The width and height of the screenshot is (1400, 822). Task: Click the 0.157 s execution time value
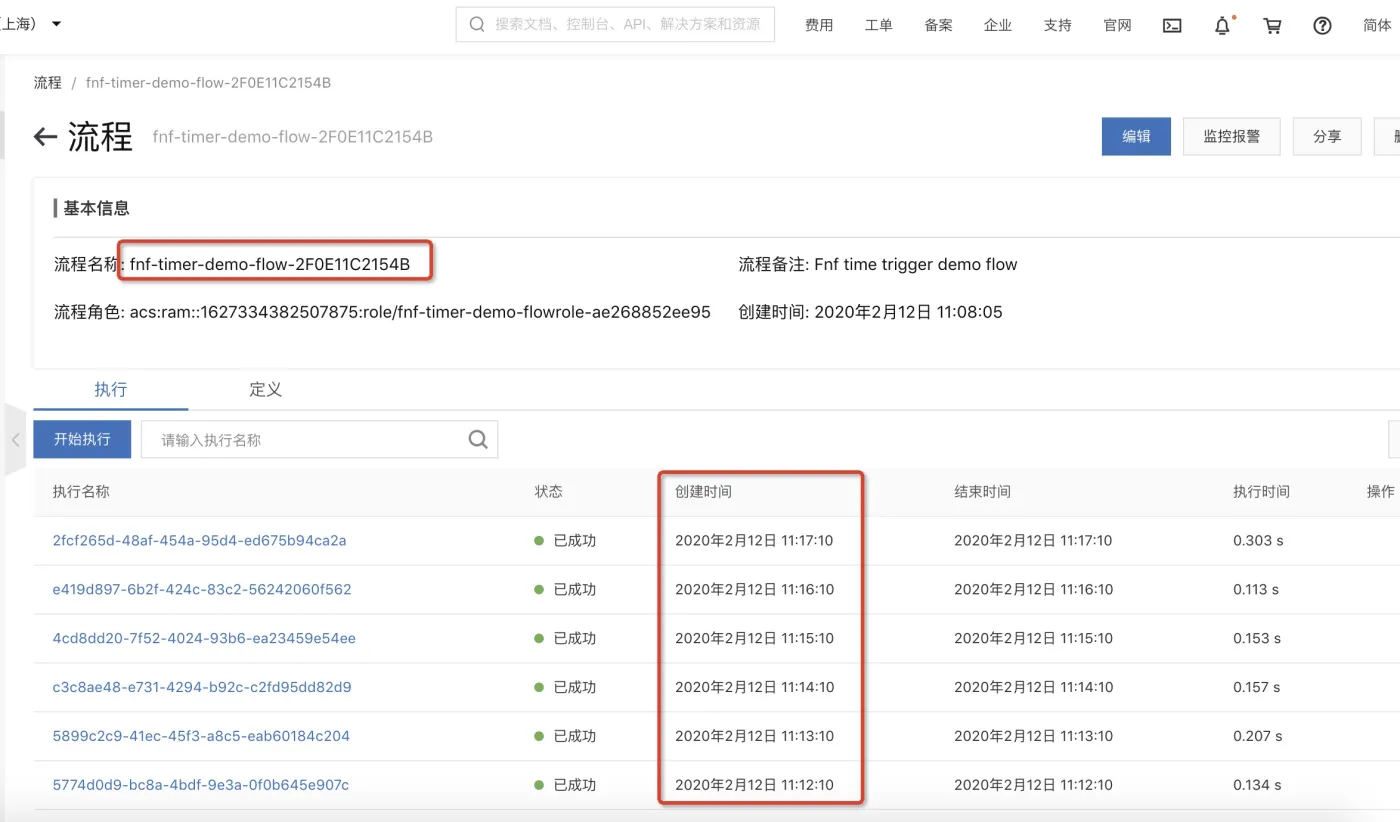[x=1257, y=688]
